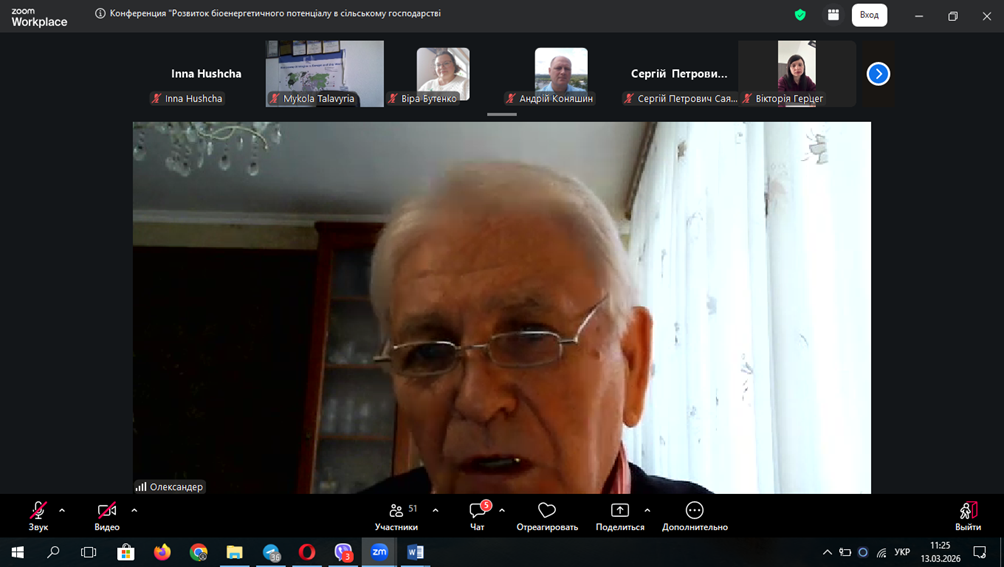Screen dimensions: 1004x567
Task: Select Сергій Петрович participant tile
Action: [679, 74]
